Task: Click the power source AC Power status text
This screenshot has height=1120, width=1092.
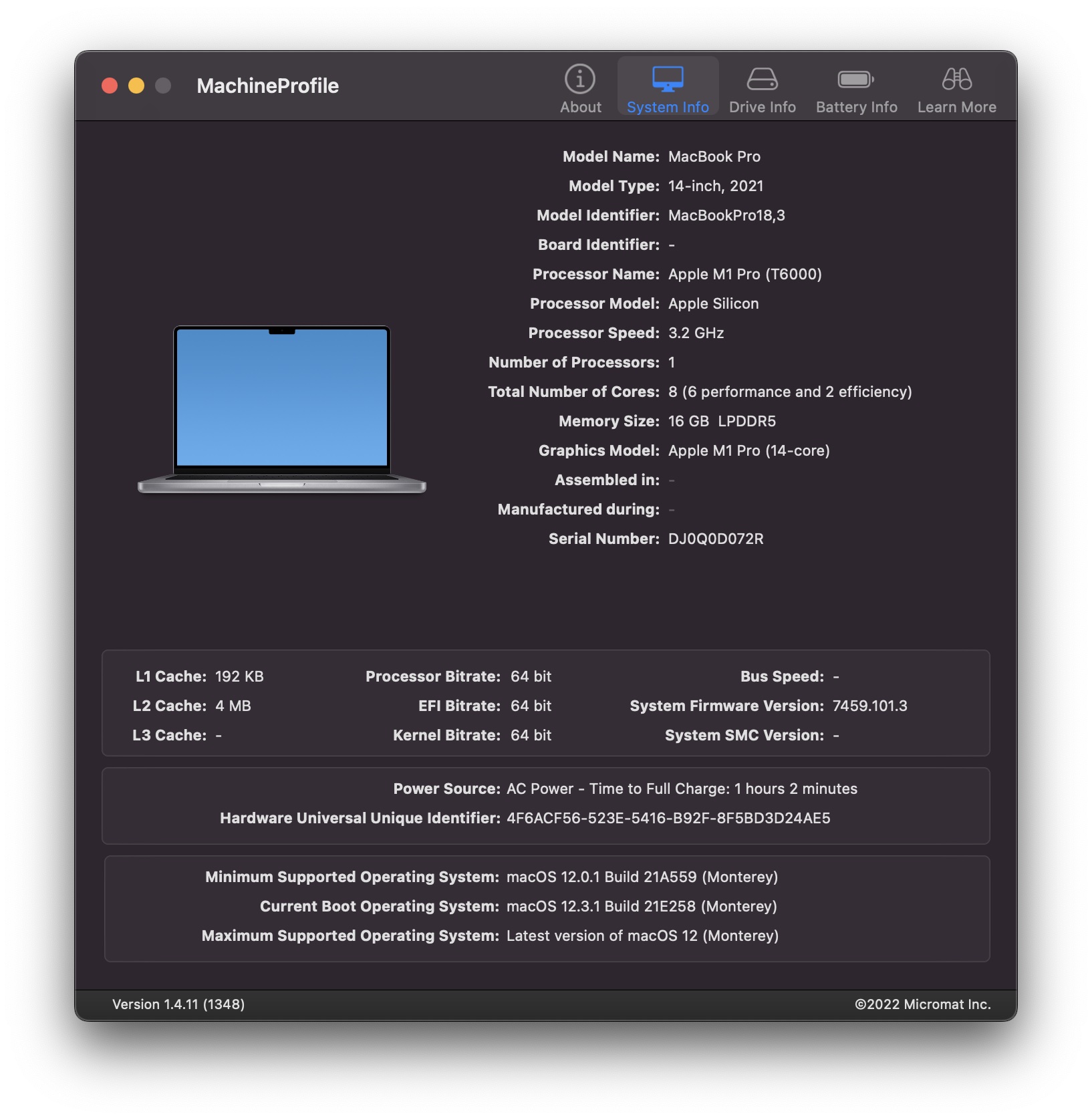Action: (x=682, y=789)
